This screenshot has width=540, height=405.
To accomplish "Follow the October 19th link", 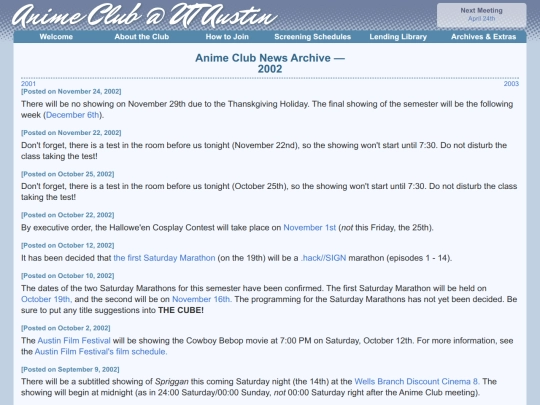I will coord(46,299).
